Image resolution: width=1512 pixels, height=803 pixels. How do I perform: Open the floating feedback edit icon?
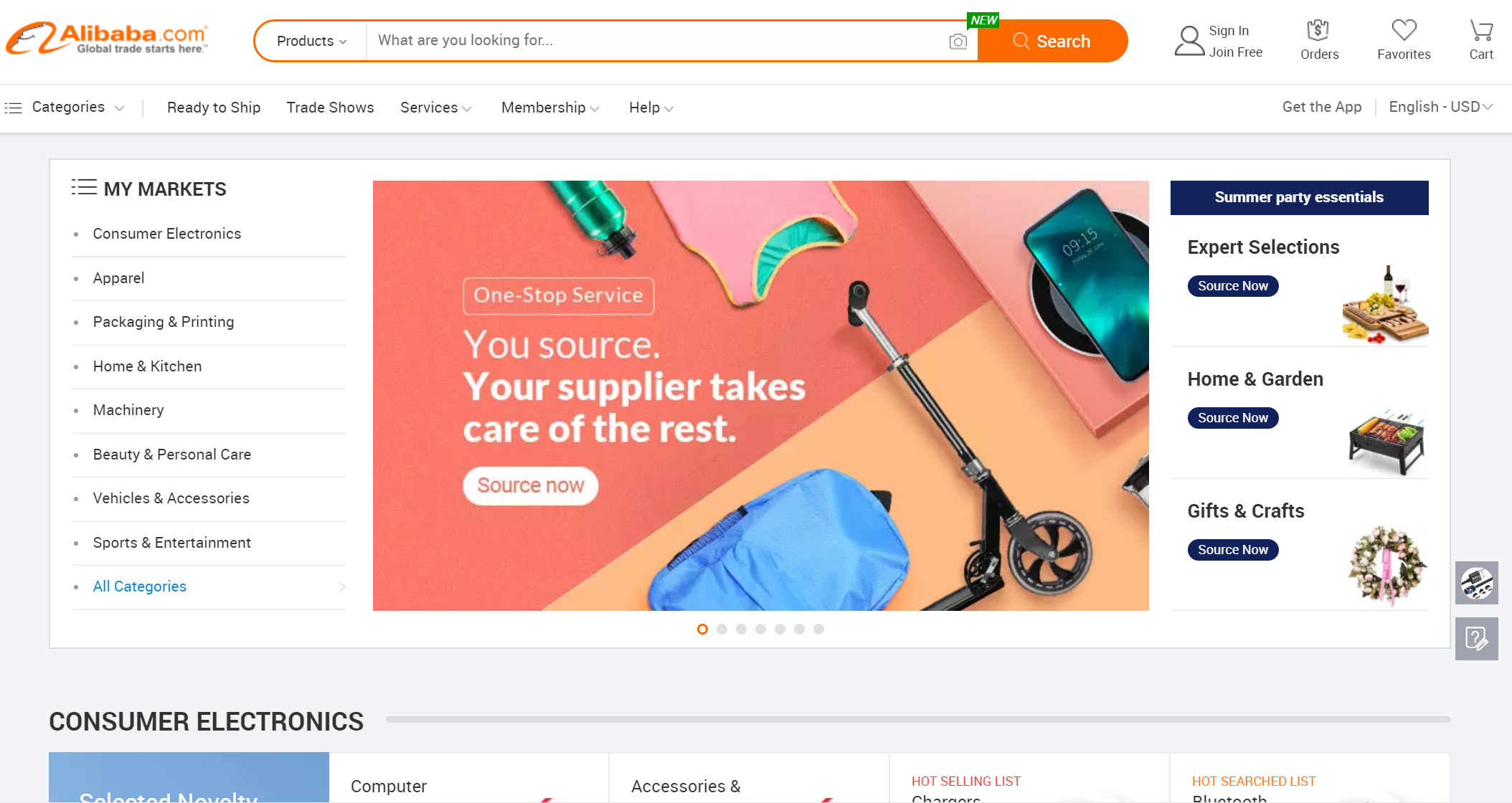click(1476, 638)
